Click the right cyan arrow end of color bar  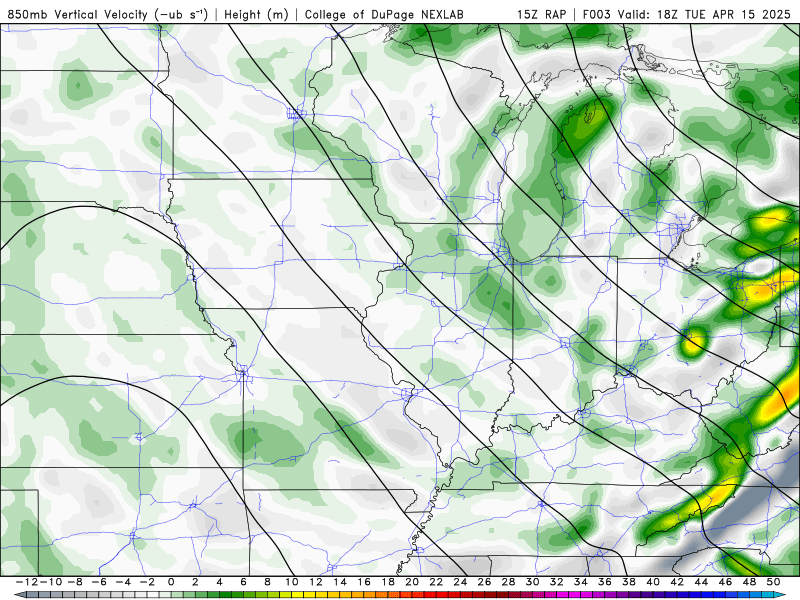click(781, 595)
